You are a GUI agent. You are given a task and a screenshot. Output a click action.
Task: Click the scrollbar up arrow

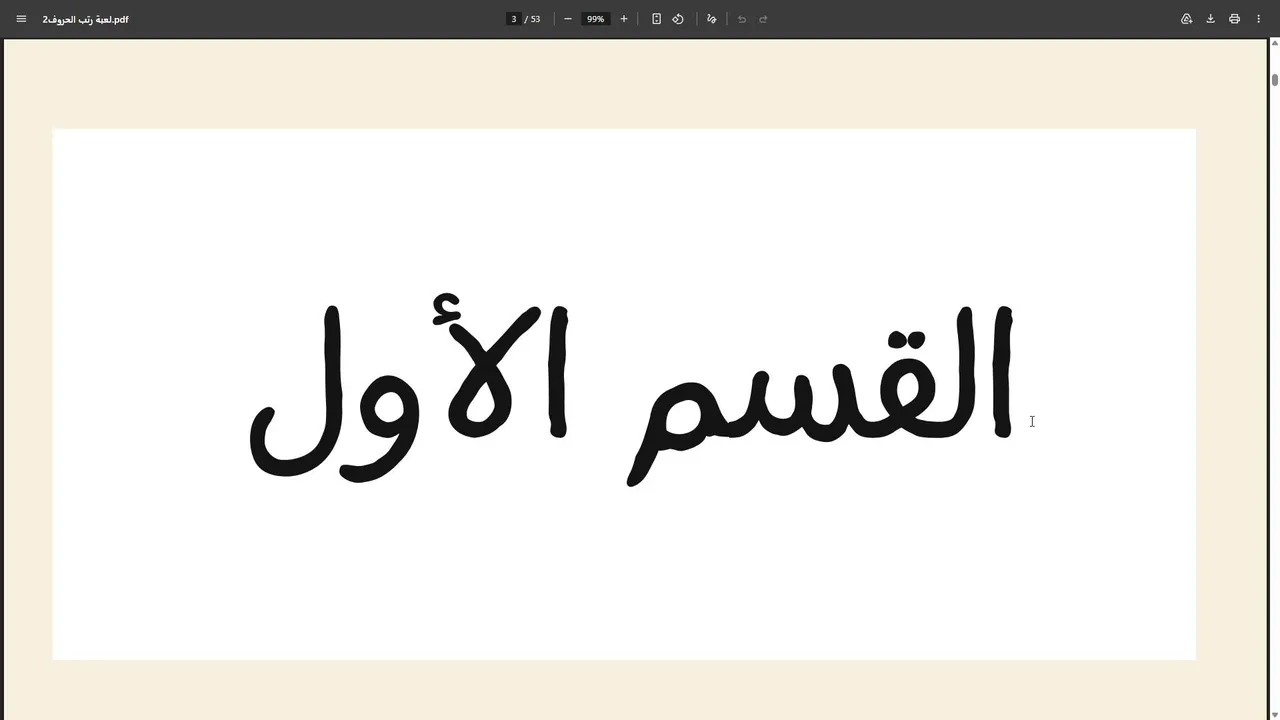pyautogui.click(x=1275, y=43)
